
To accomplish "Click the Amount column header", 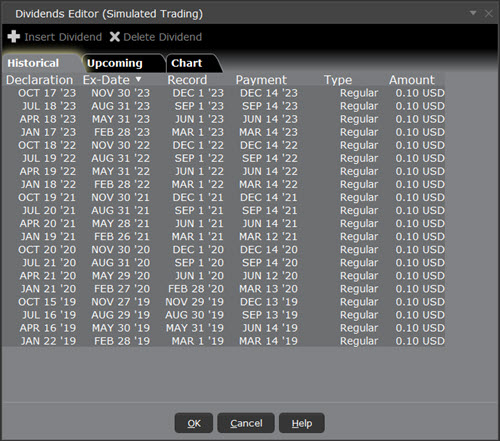I will click(x=412, y=80).
